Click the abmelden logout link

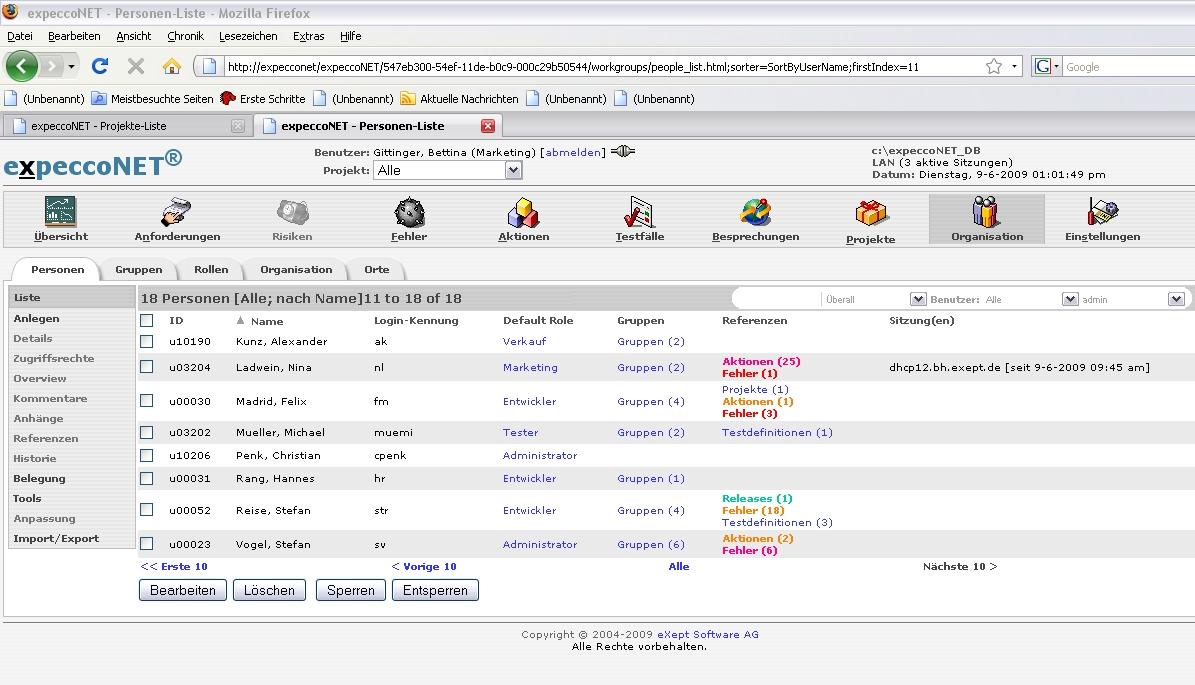(x=573, y=152)
